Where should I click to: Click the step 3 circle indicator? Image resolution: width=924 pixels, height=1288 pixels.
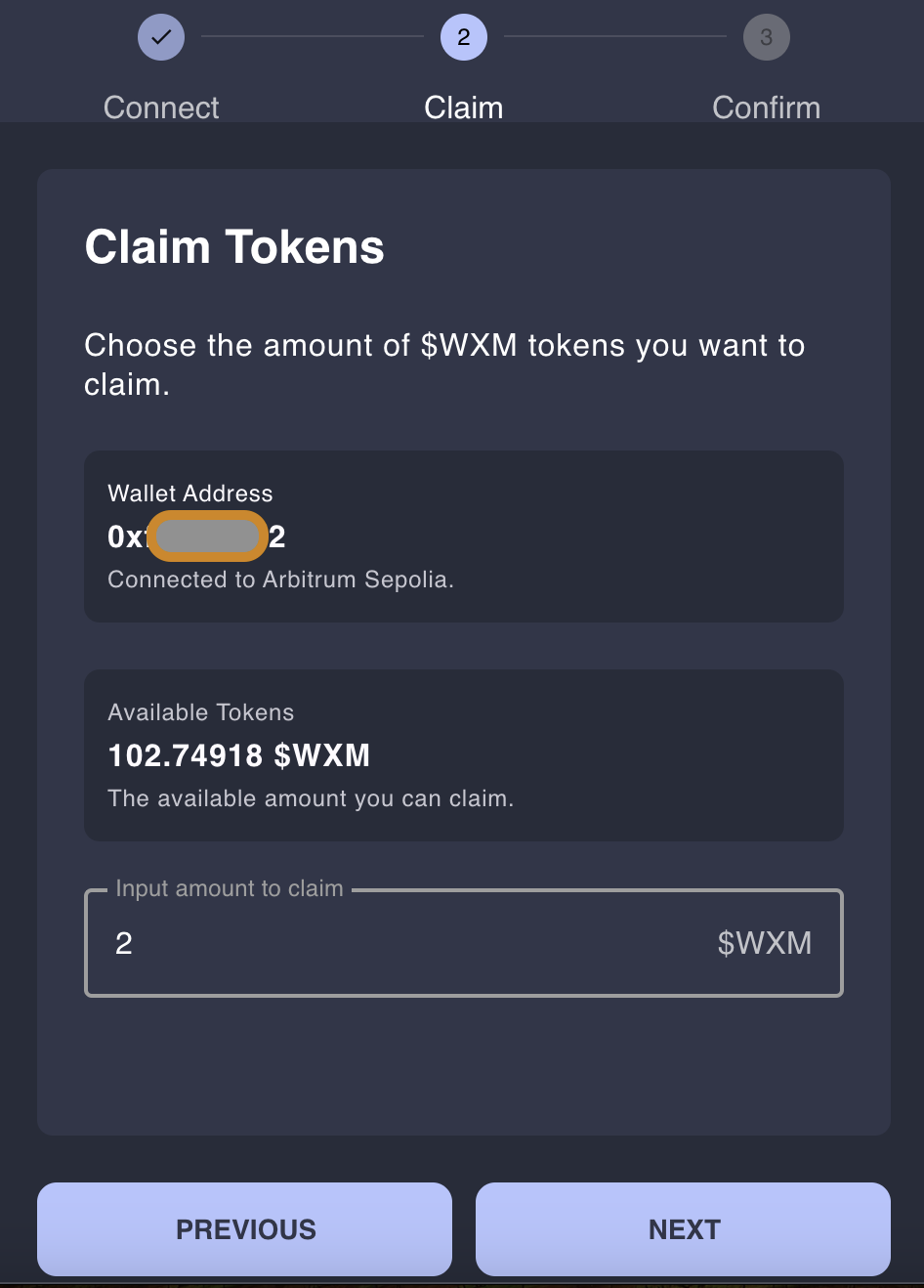click(766, 37)
